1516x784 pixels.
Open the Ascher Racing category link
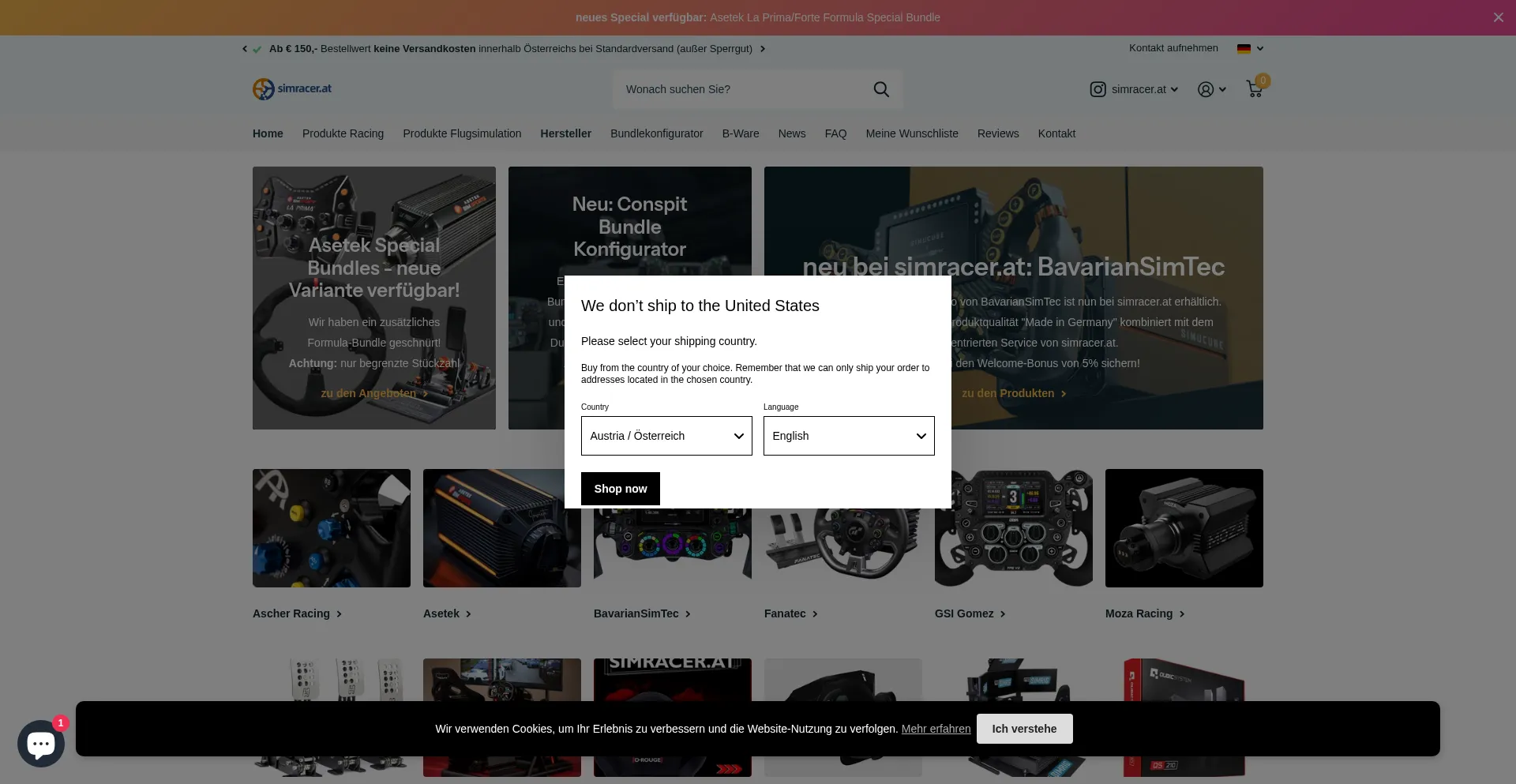298,613
